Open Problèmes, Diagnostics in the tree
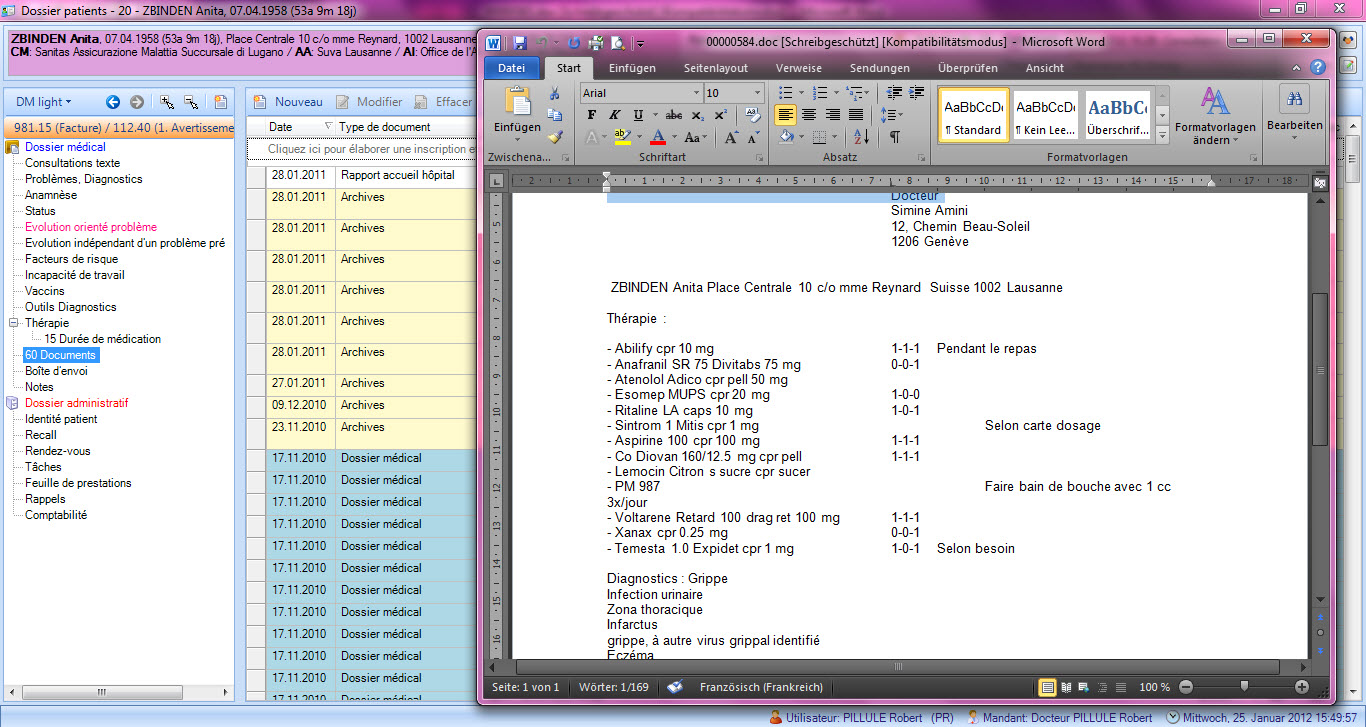Image resolution: width=1366 pixels, height=727 pixels. tap(84, 179)
